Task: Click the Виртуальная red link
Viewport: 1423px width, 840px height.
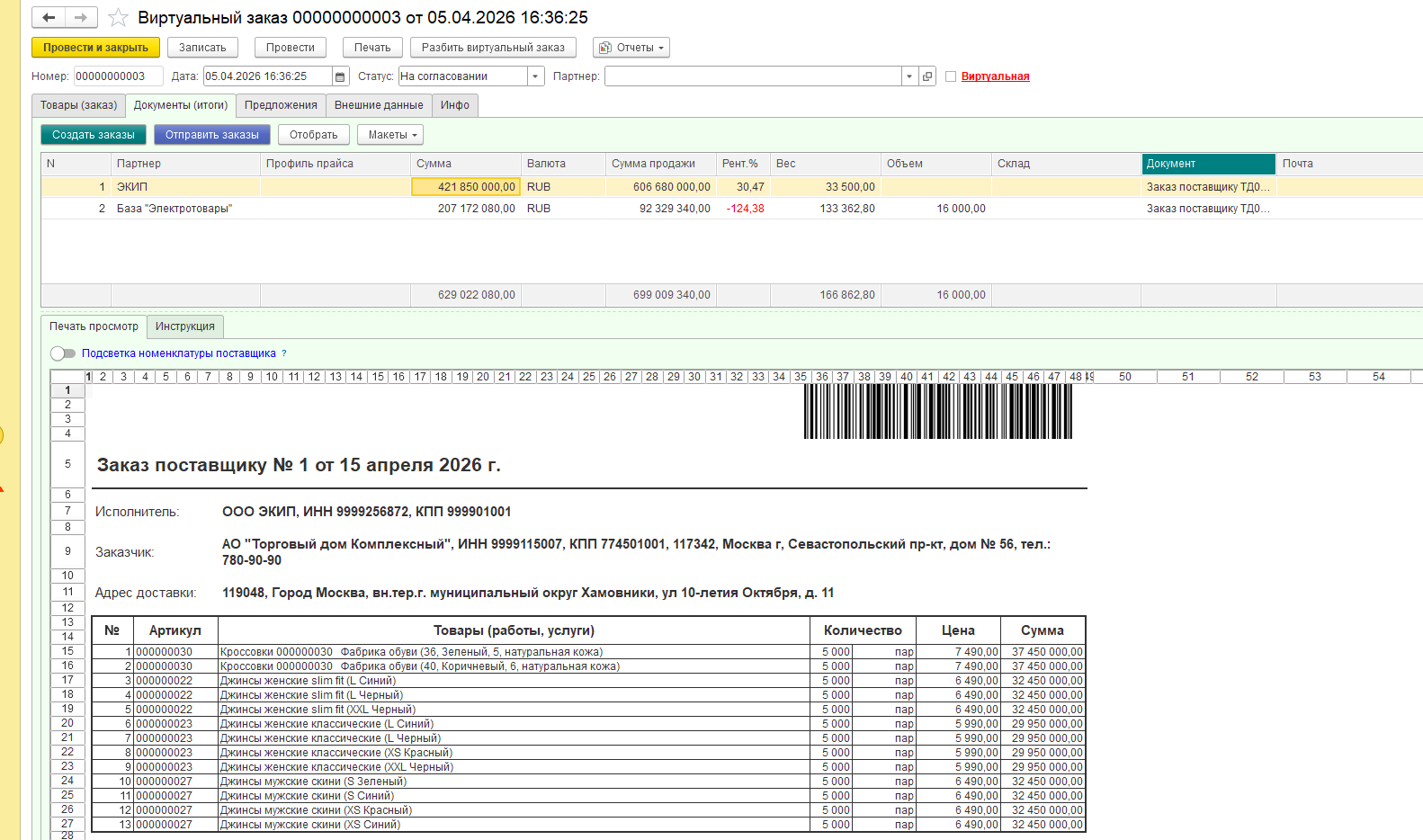Action: [x=995, y=76]
